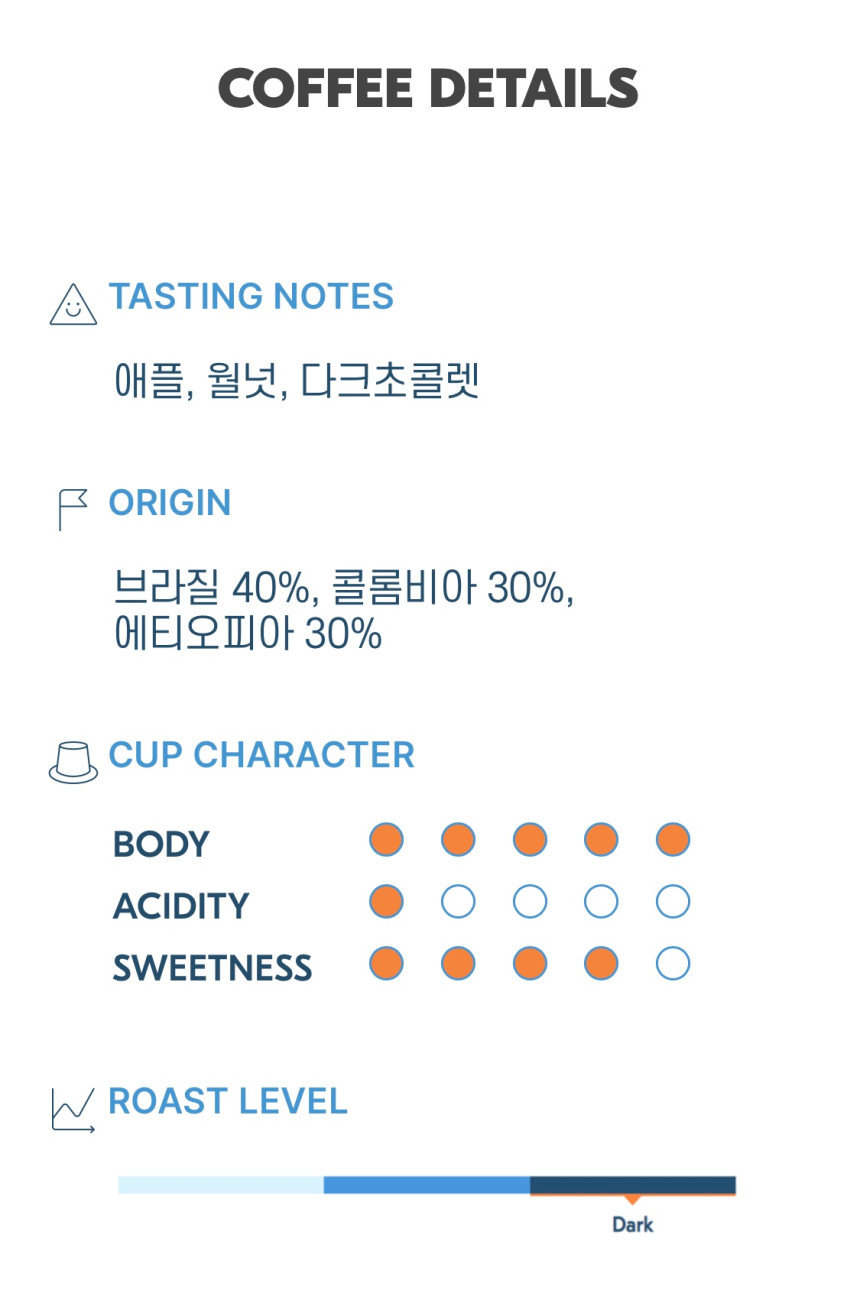The image size is (860, 1290).
Task: Click the line chart Roast Level icon
Action: point(73,1109)
